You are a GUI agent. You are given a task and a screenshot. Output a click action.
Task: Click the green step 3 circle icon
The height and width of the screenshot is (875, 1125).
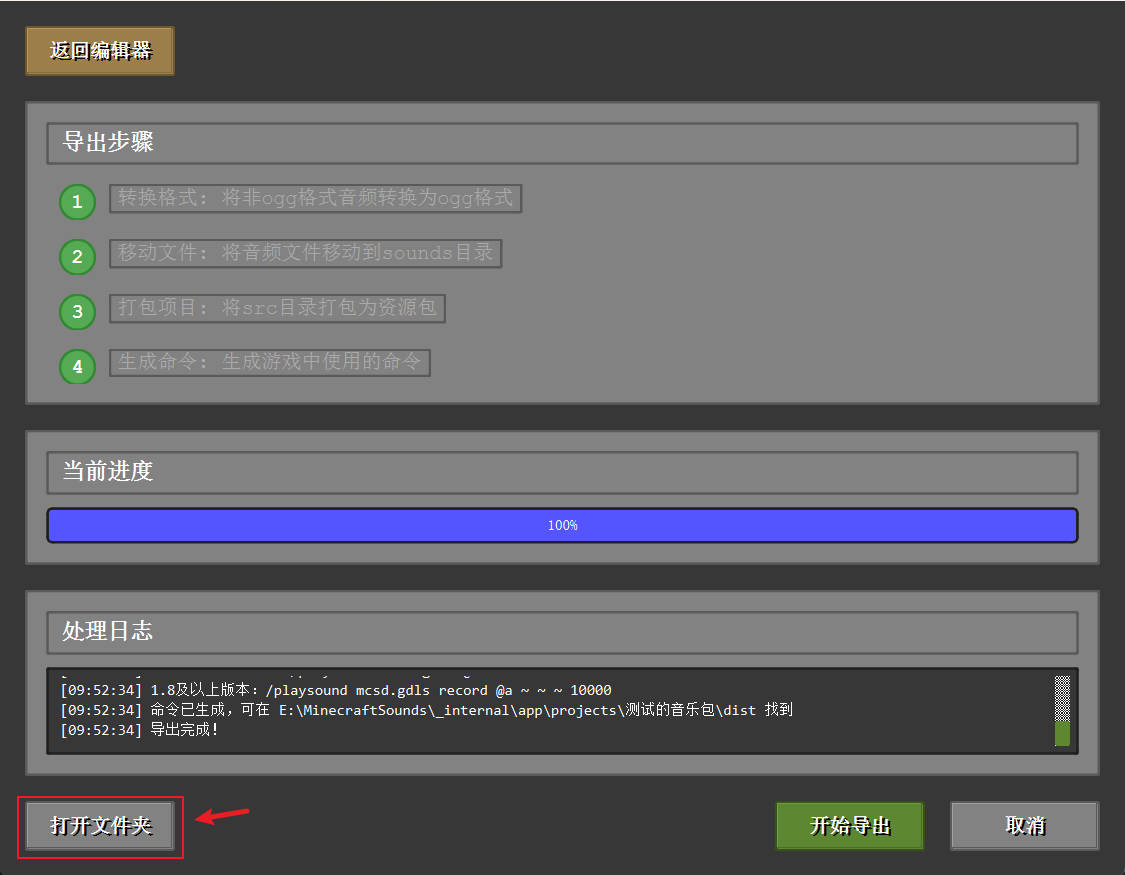tap(77, 312)
